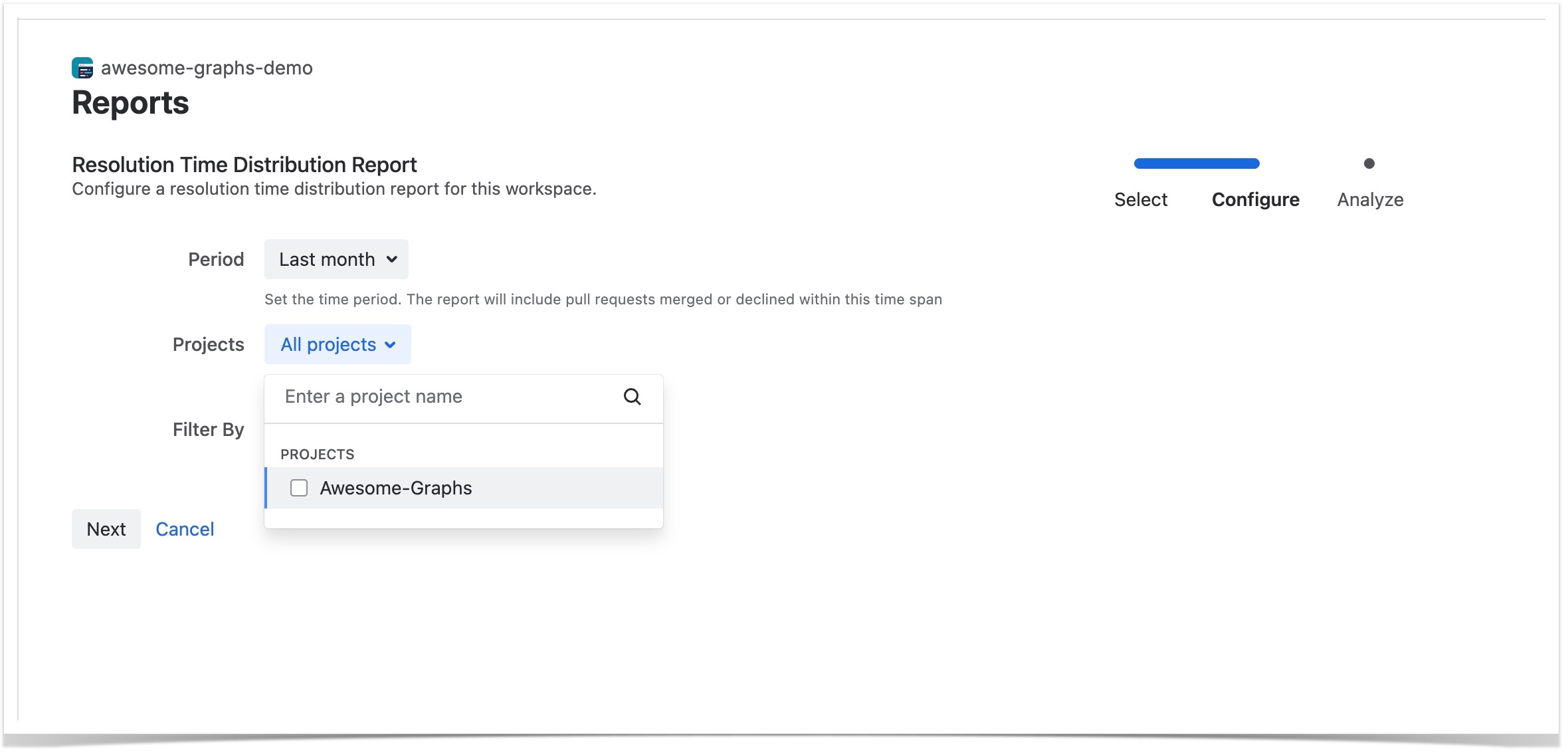Image resolution: width=1568 pixels, height=753 pixels.
Task: Go to the Select step label
Action: (x=1140, y=199)
